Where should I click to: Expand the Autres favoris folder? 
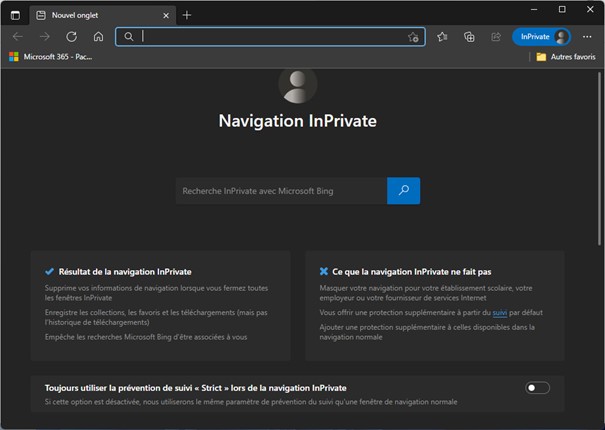pyautogui.click(x=565, y=57)
